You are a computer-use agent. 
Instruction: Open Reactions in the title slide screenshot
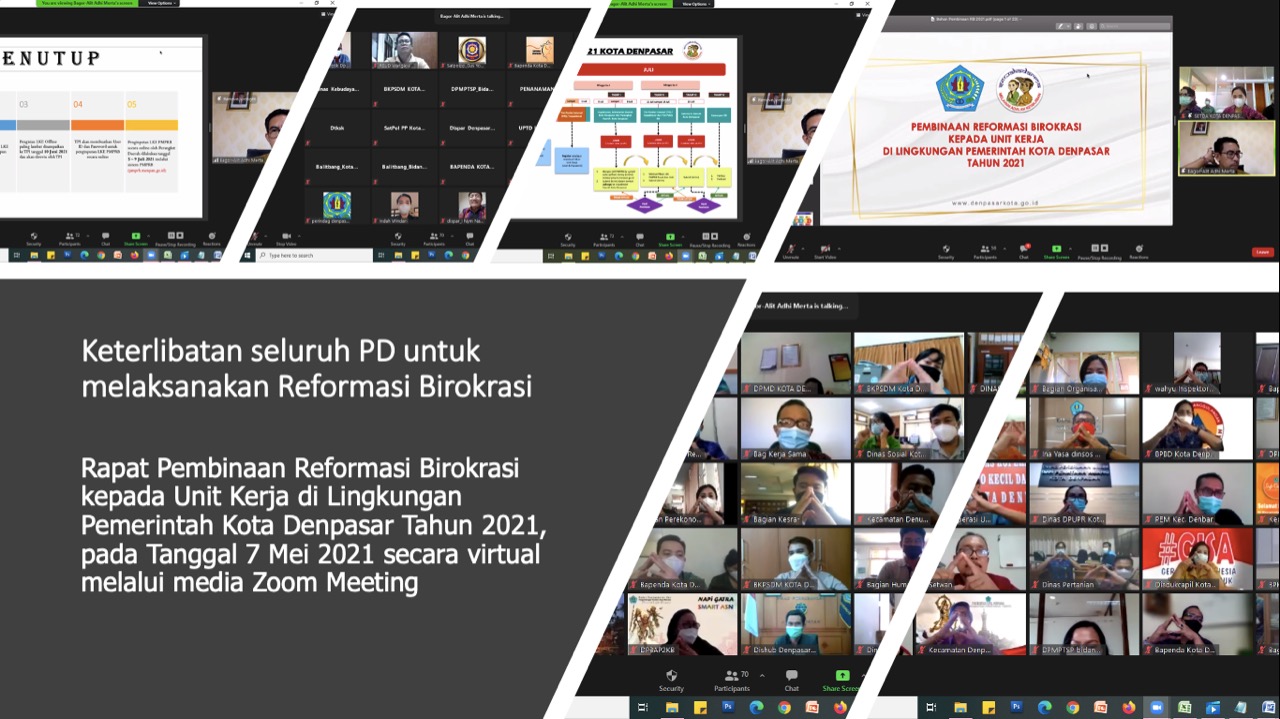[x=1139, y=251]
